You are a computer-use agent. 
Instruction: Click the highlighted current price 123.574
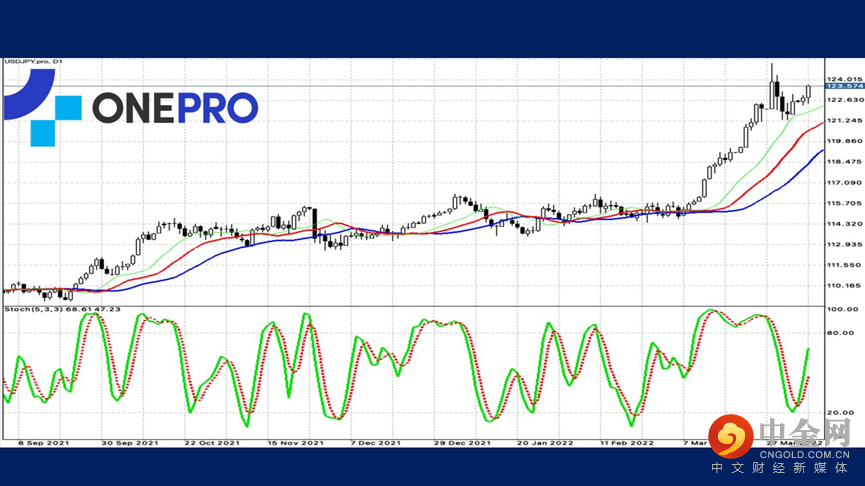tap(845, 88)
